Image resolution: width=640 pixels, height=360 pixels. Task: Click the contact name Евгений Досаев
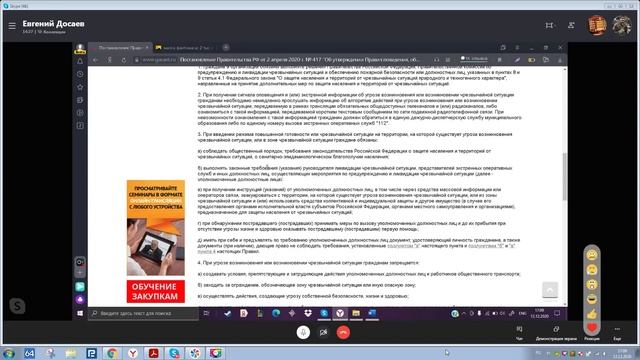pos(53,24)
